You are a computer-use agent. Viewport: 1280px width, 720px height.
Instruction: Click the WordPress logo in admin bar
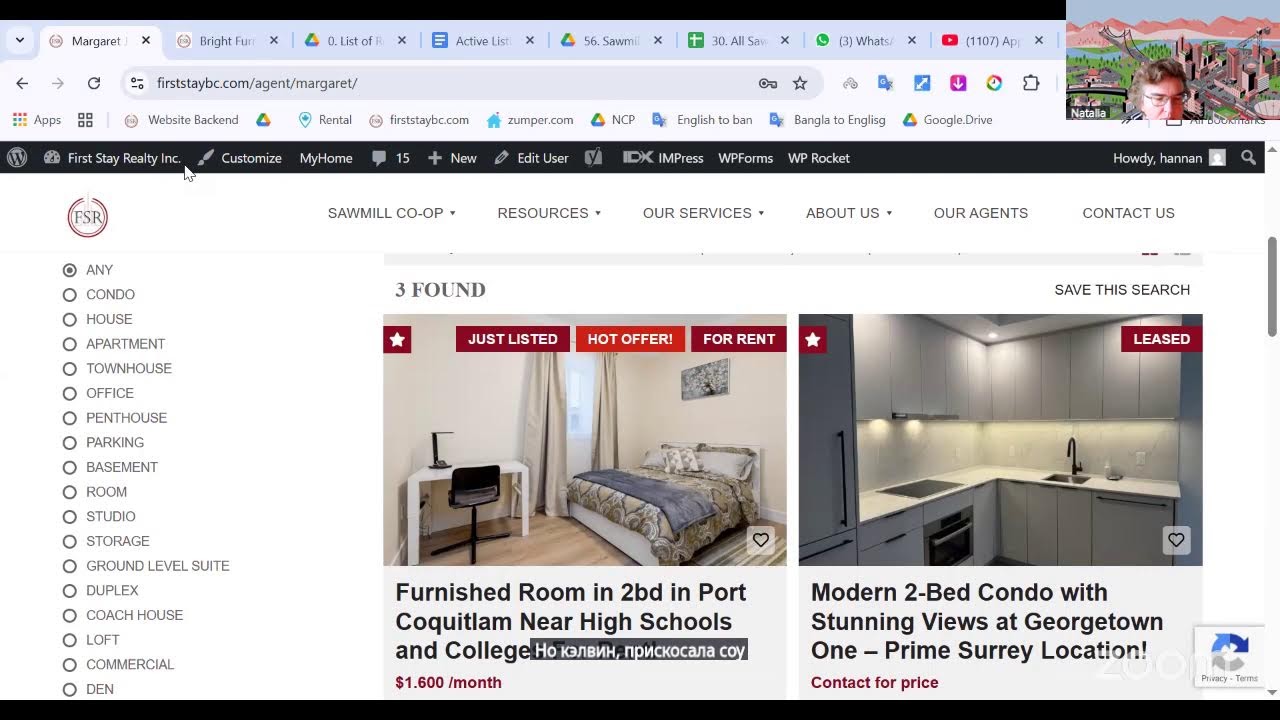(17, 158)
